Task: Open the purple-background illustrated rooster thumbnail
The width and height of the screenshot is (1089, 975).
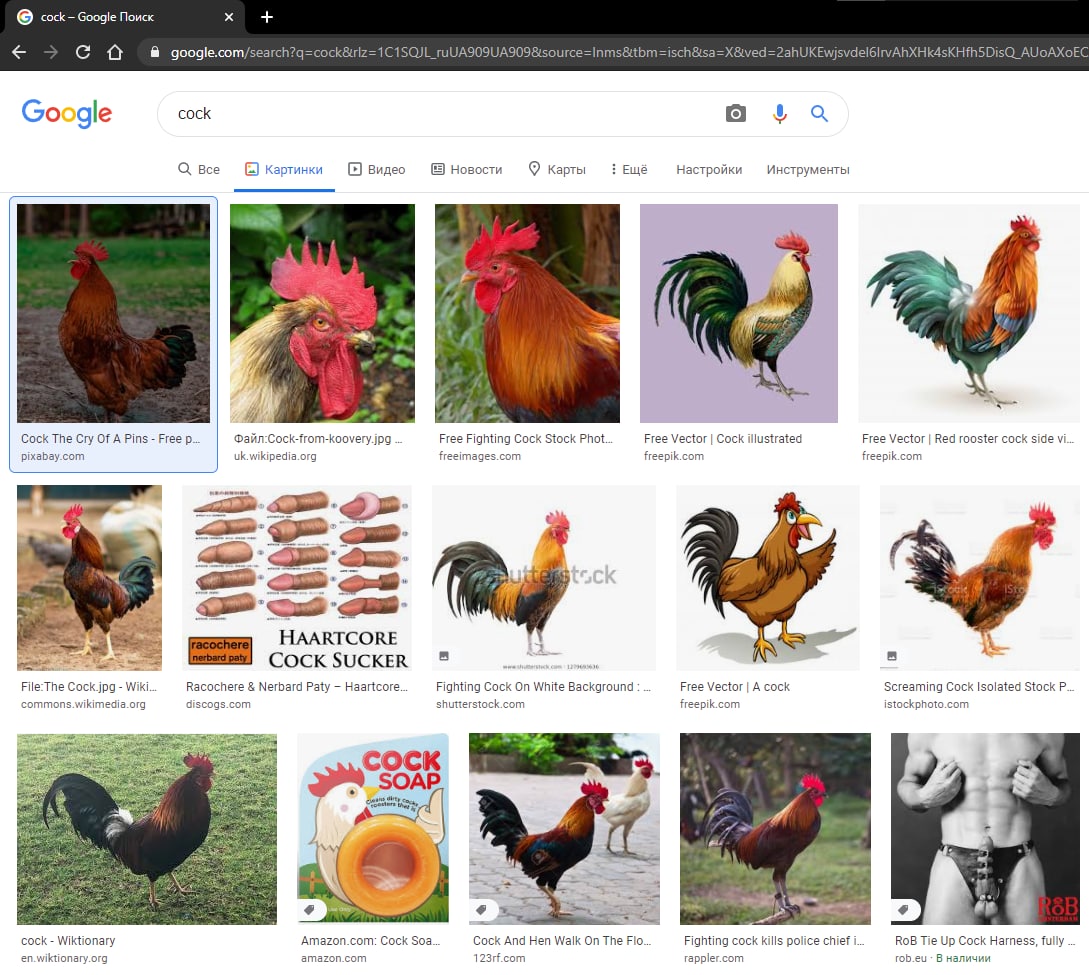Action: click(738, 313)
